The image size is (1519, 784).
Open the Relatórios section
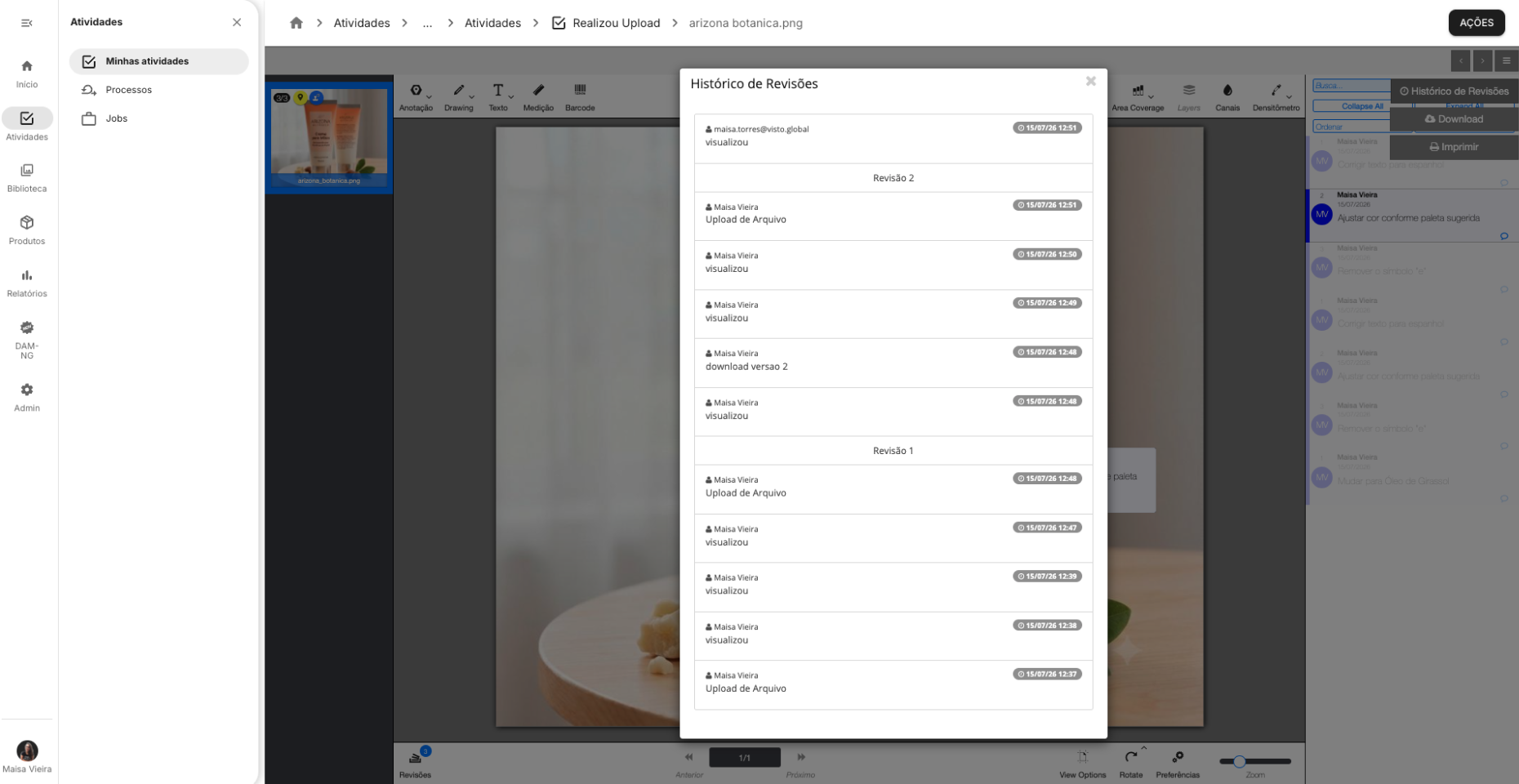pos(27,283)
